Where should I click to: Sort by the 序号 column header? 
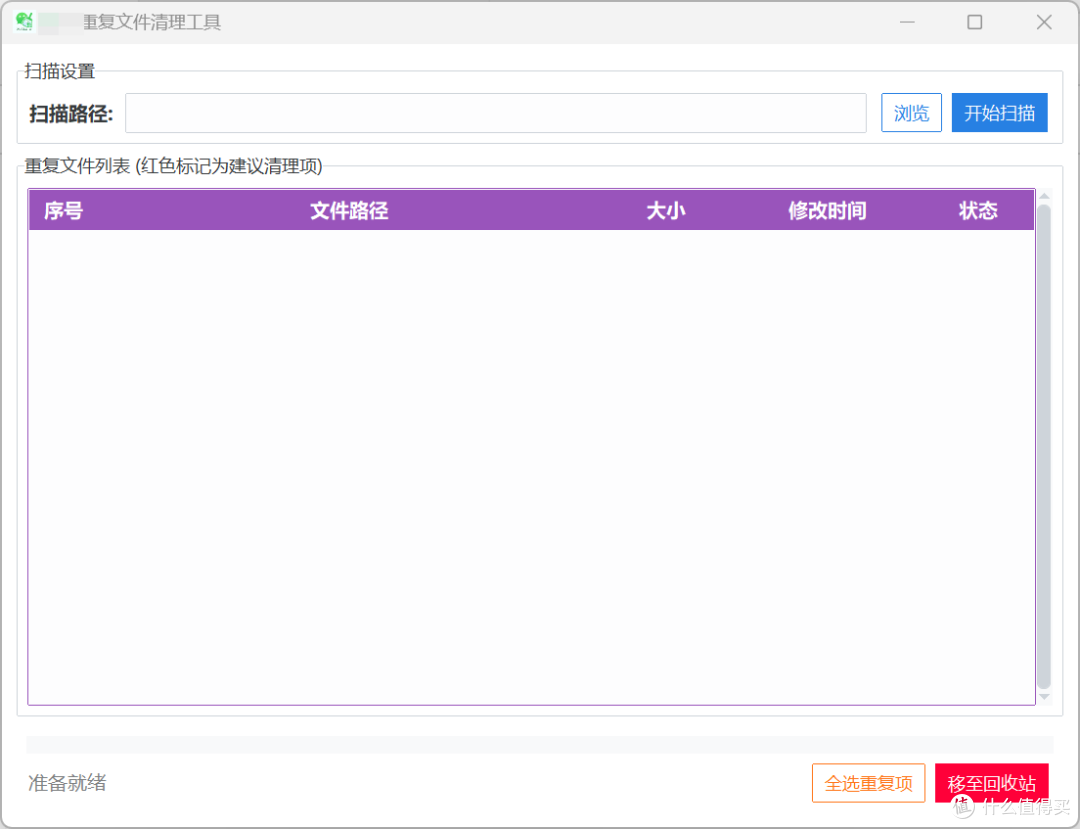pos(63,210)
